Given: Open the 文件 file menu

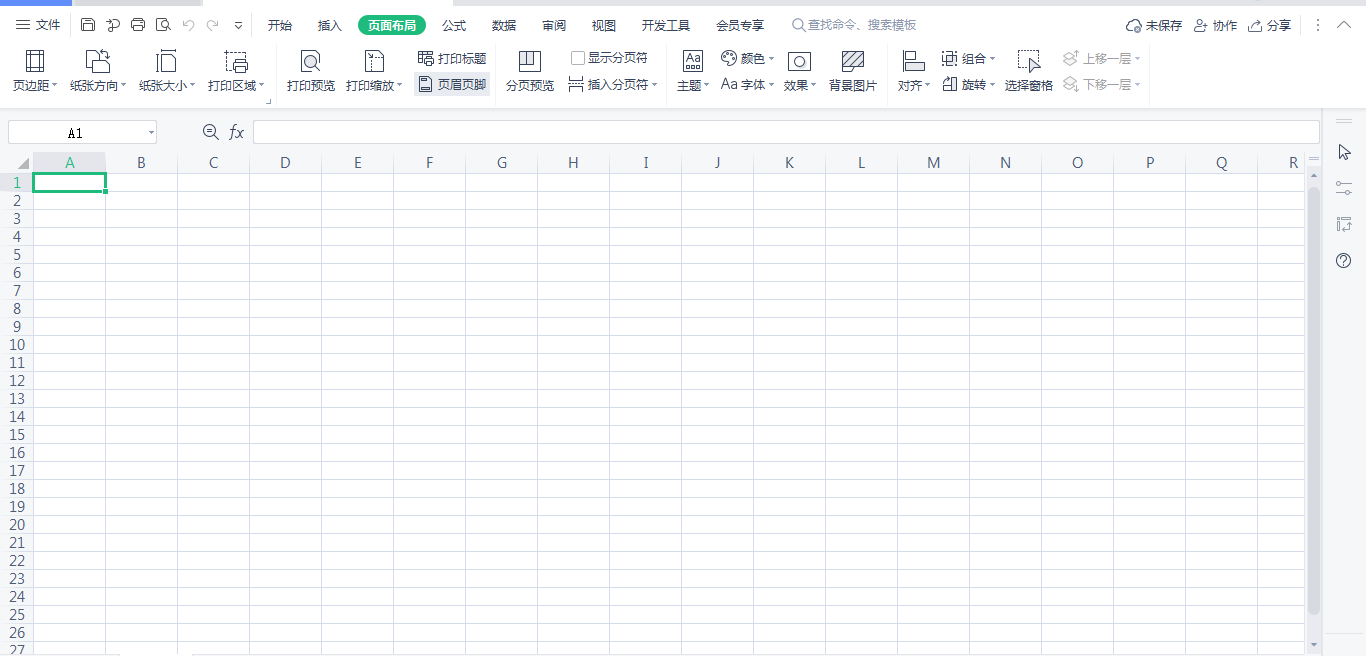Looking at the screenshot, I should [x=38, y=25].
